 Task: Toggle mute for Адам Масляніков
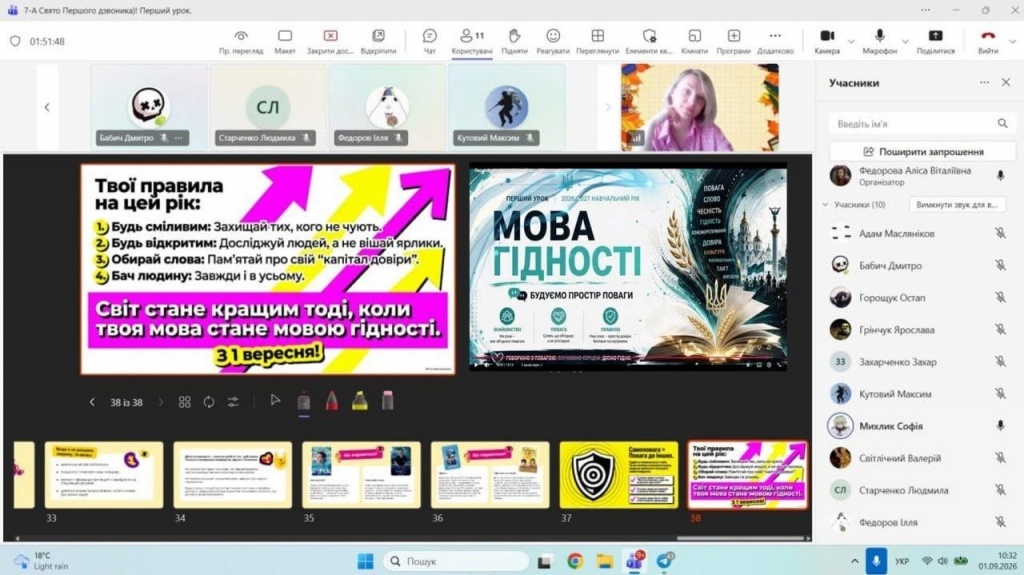pyautogui.click(x=1000, y=233)
